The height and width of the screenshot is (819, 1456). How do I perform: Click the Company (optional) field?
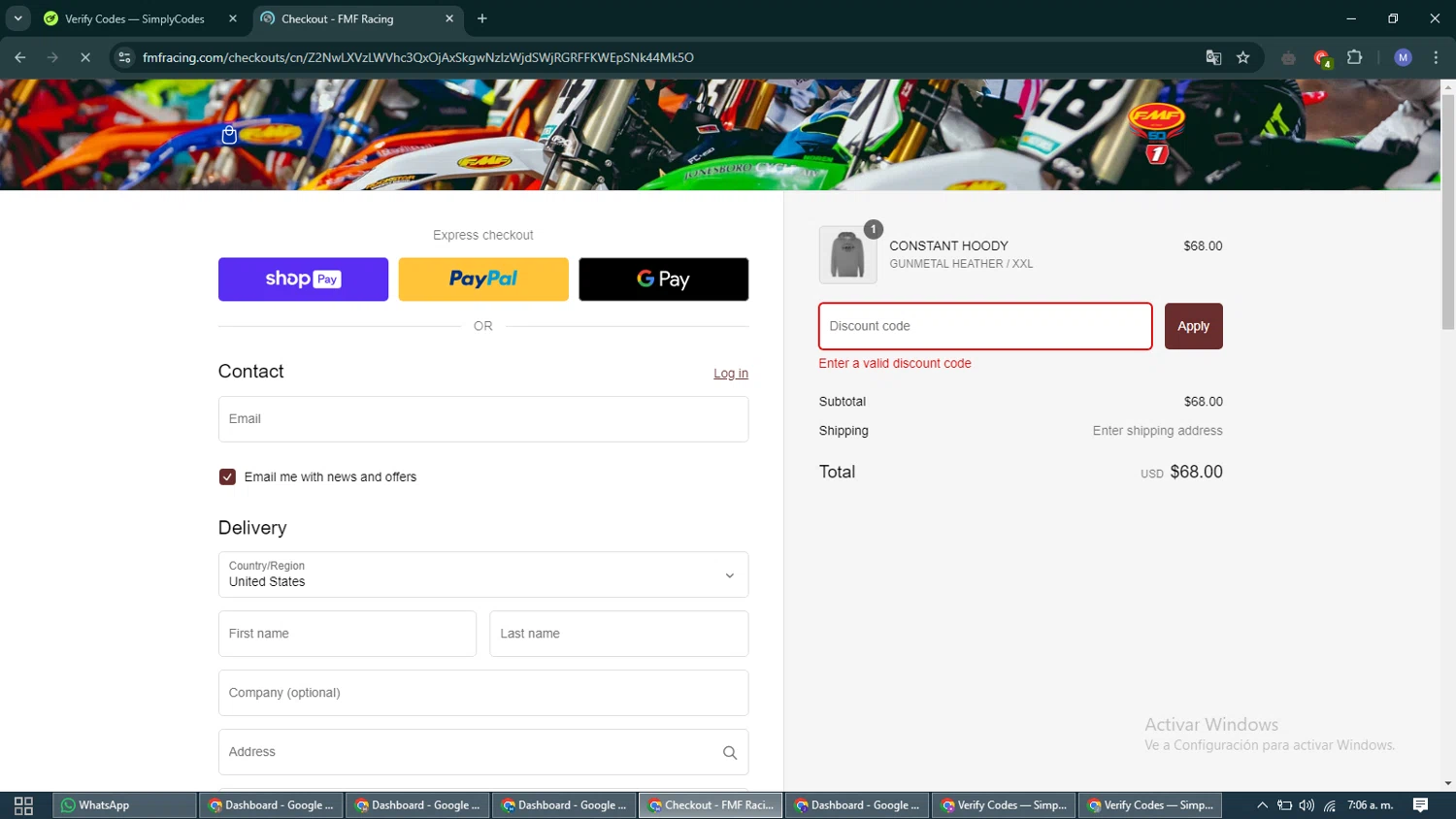tap(483, 693)
